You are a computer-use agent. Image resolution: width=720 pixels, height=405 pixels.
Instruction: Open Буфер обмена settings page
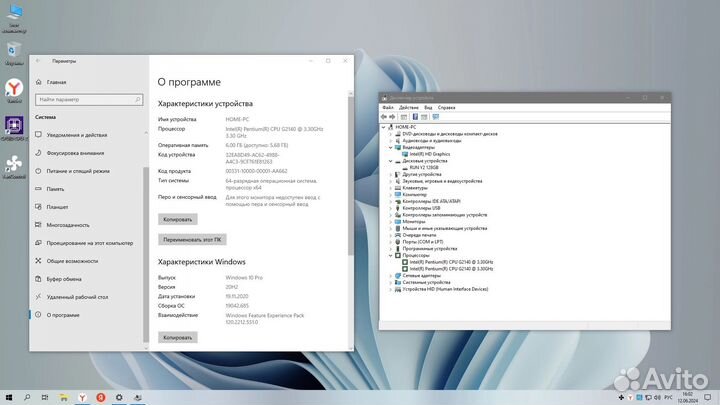[x=59, y=279]
